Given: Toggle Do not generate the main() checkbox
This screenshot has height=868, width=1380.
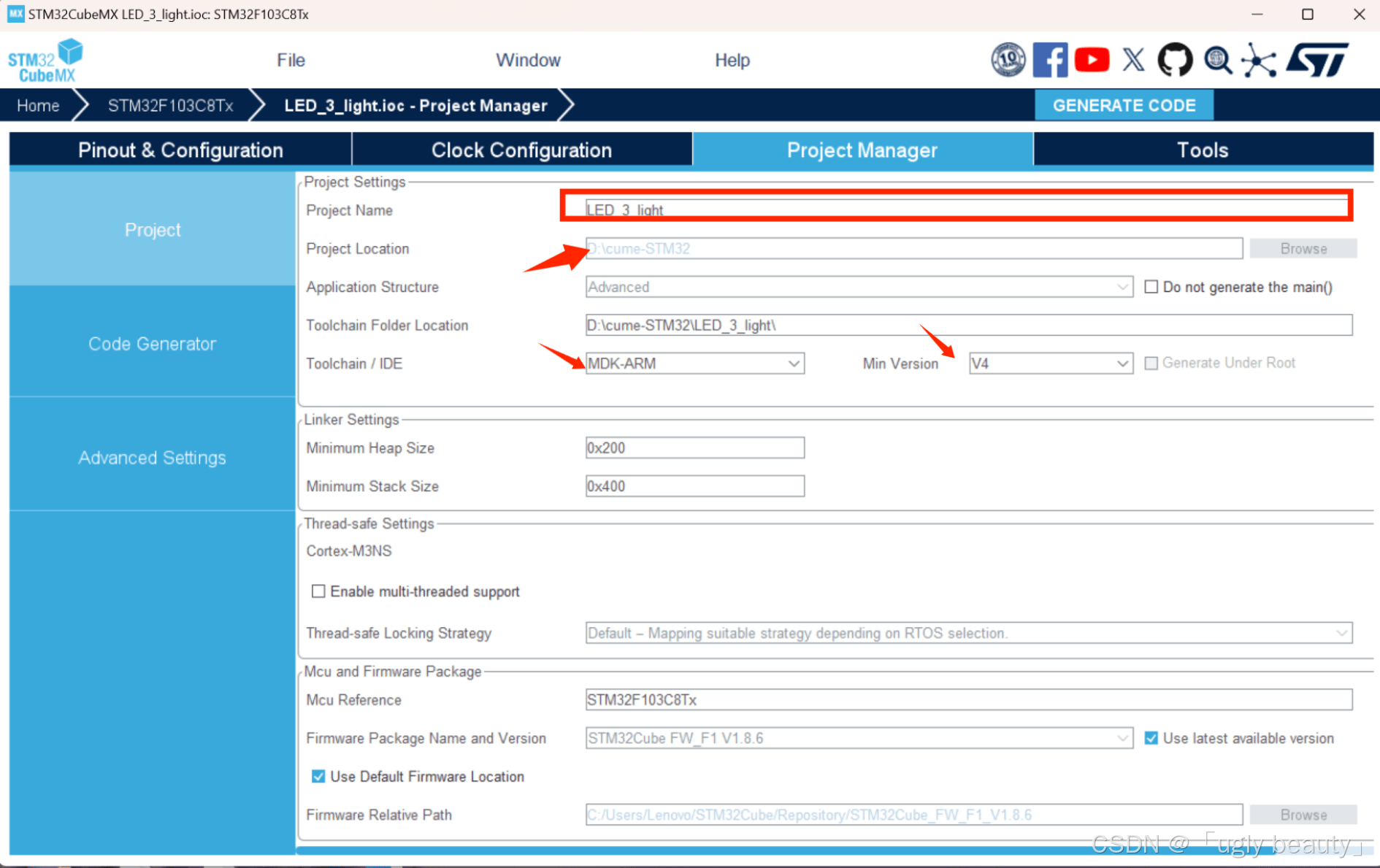Looking at the screenshot, I should tap(1151, 287).
